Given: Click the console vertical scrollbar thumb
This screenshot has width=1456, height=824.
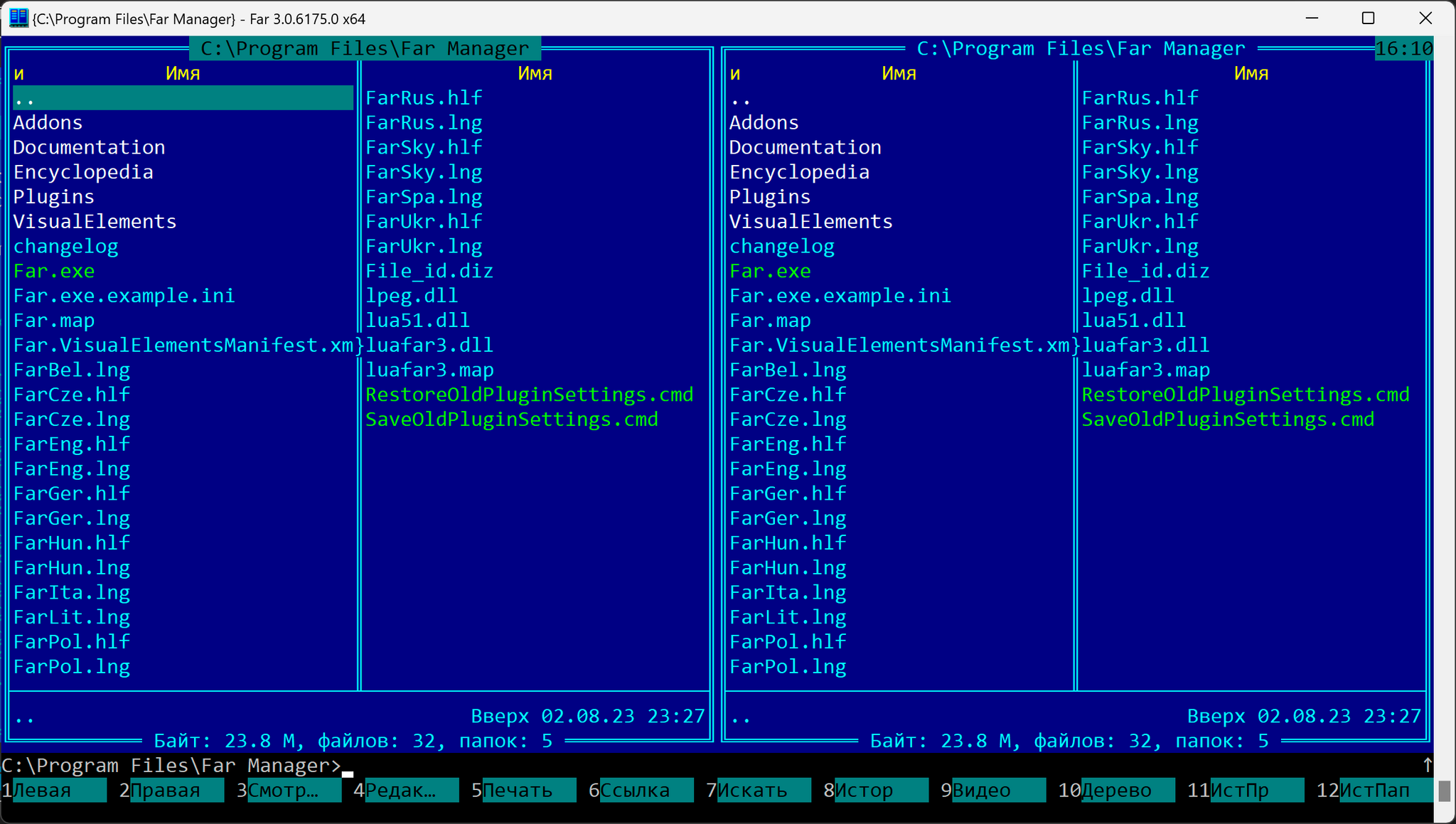Looking at the screenshot, I should pyautogui.click(x=1444, y=791).
